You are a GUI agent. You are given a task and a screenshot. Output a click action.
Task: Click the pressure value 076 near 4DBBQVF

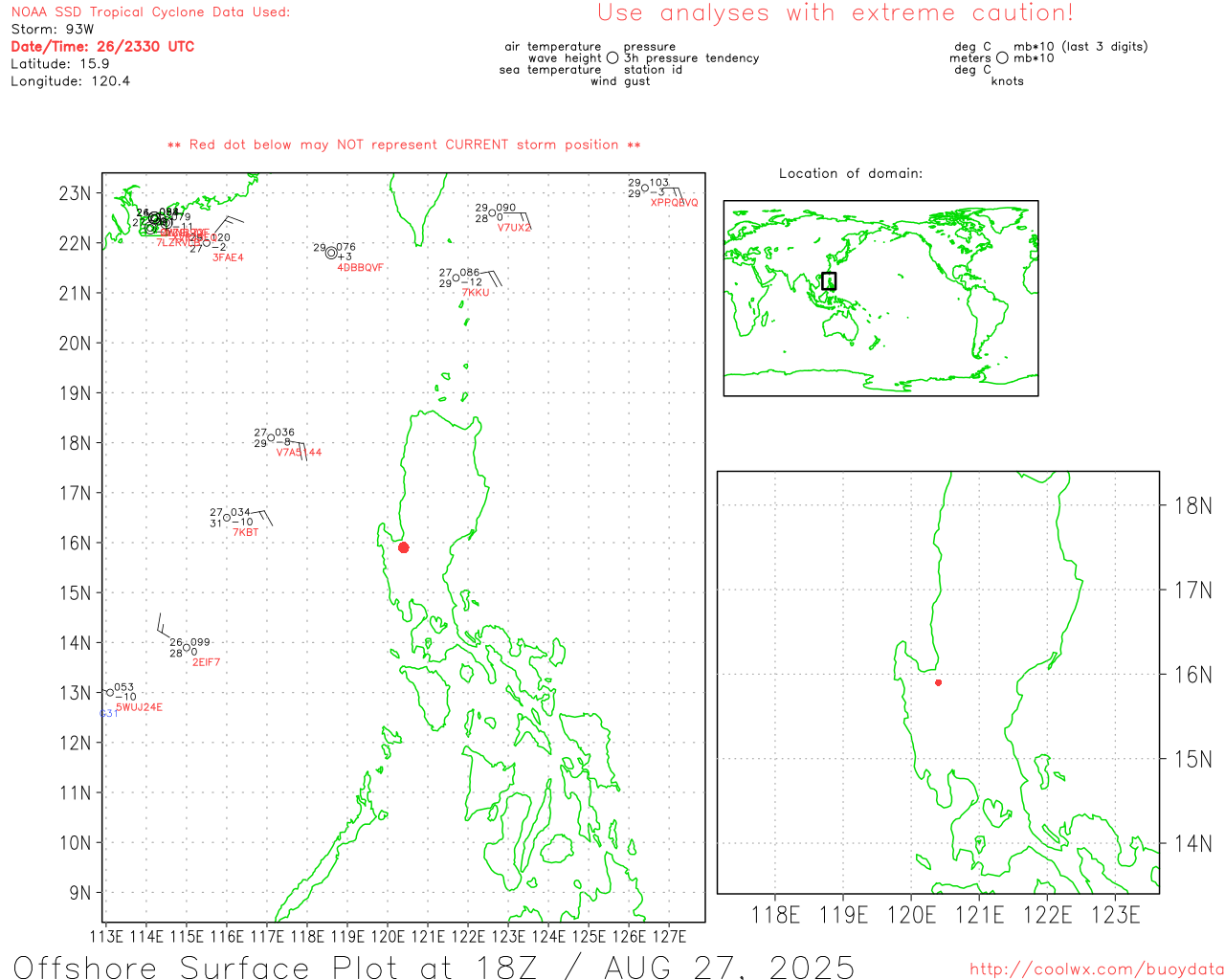tap(345, 247)
